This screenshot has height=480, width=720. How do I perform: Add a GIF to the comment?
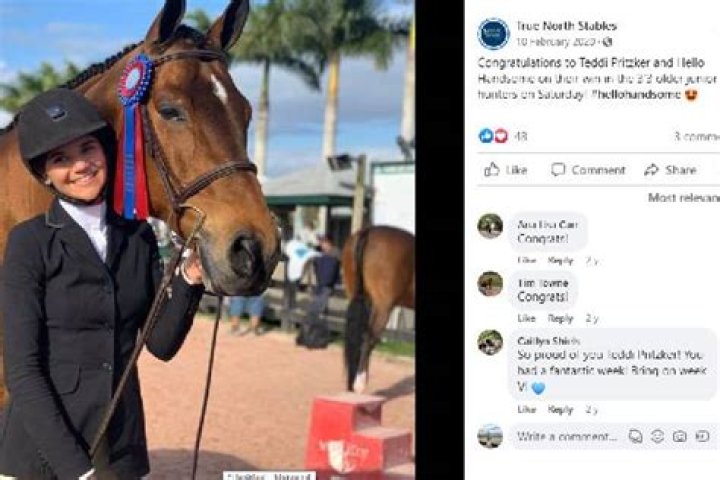coord(702,436)
